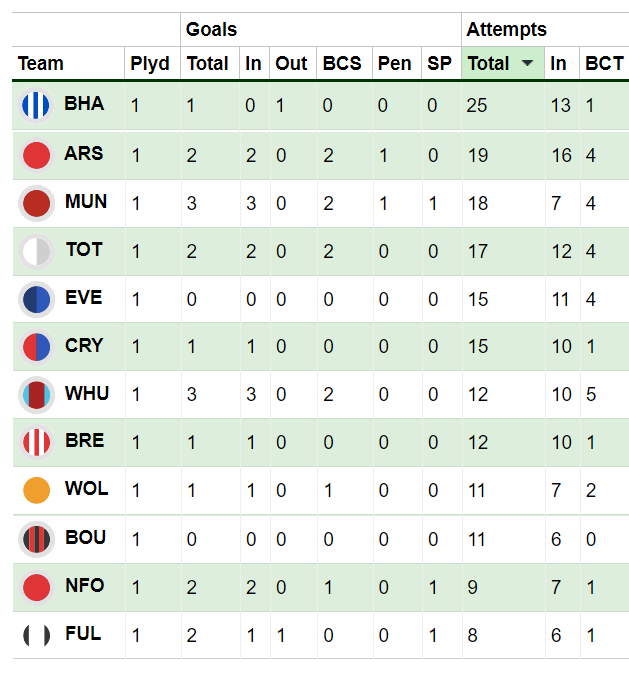Sort by the Pen column header

[x=394, y=64]
